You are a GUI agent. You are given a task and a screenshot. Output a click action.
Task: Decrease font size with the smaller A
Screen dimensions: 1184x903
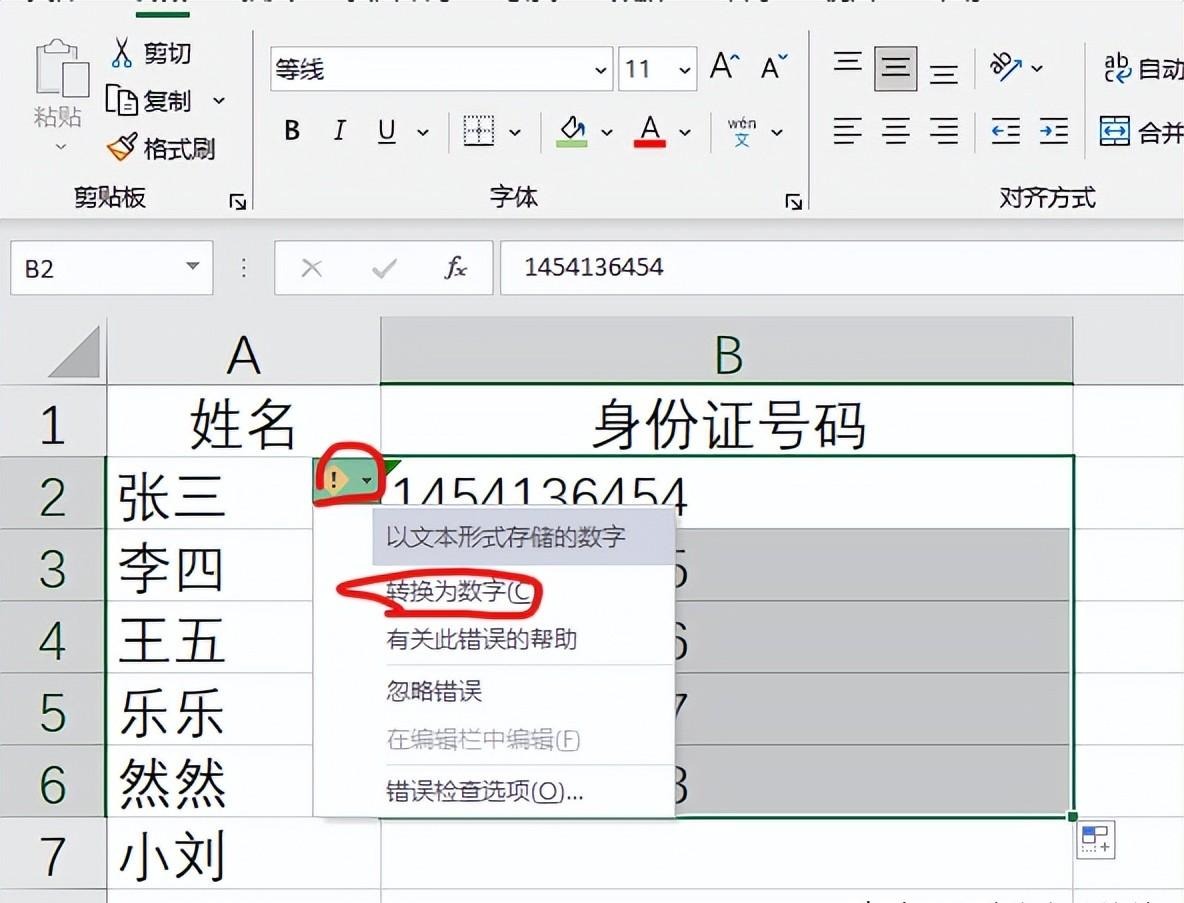[774, 66]
